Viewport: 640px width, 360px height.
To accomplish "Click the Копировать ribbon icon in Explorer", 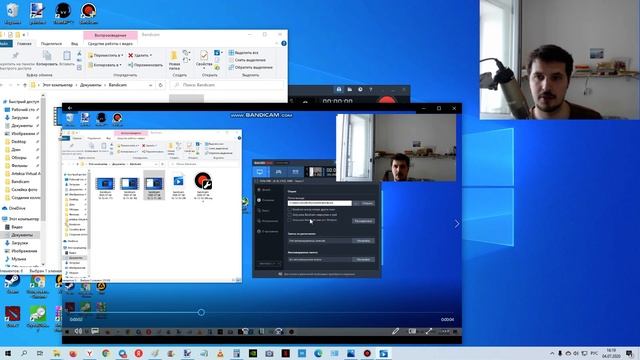I will click(x=47, y=59).
